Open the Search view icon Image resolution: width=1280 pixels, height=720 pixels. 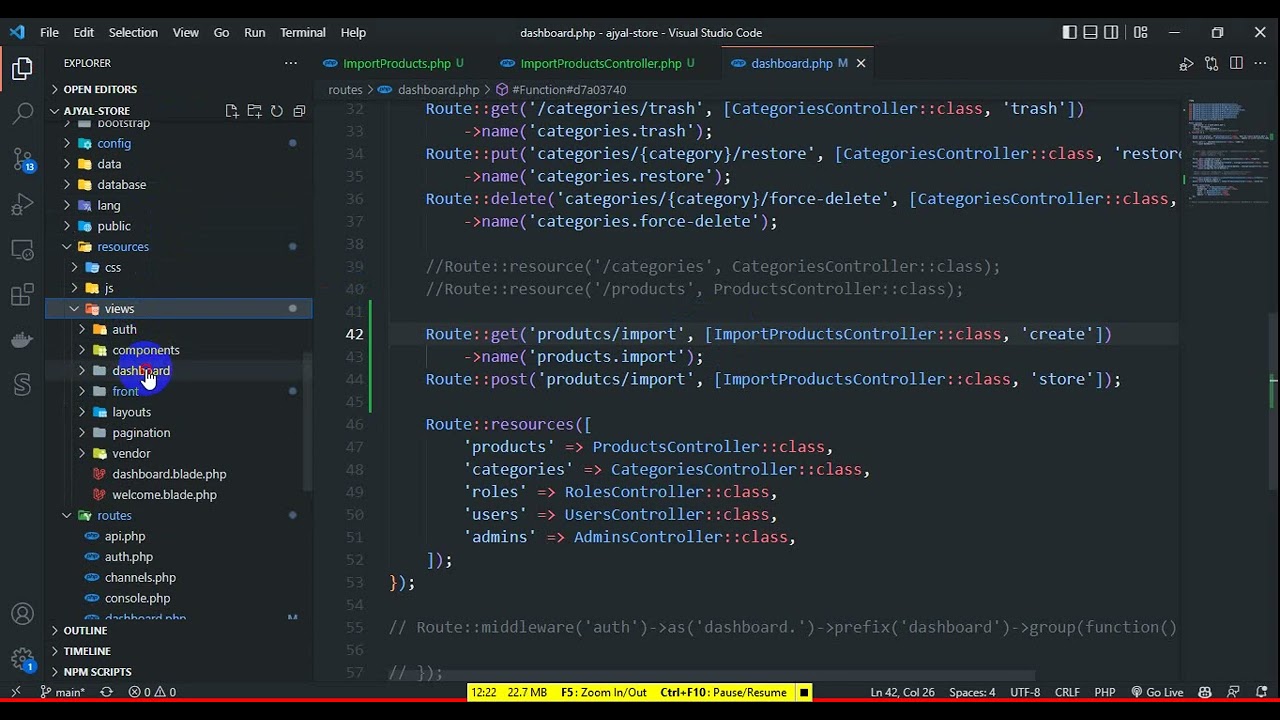22,114
